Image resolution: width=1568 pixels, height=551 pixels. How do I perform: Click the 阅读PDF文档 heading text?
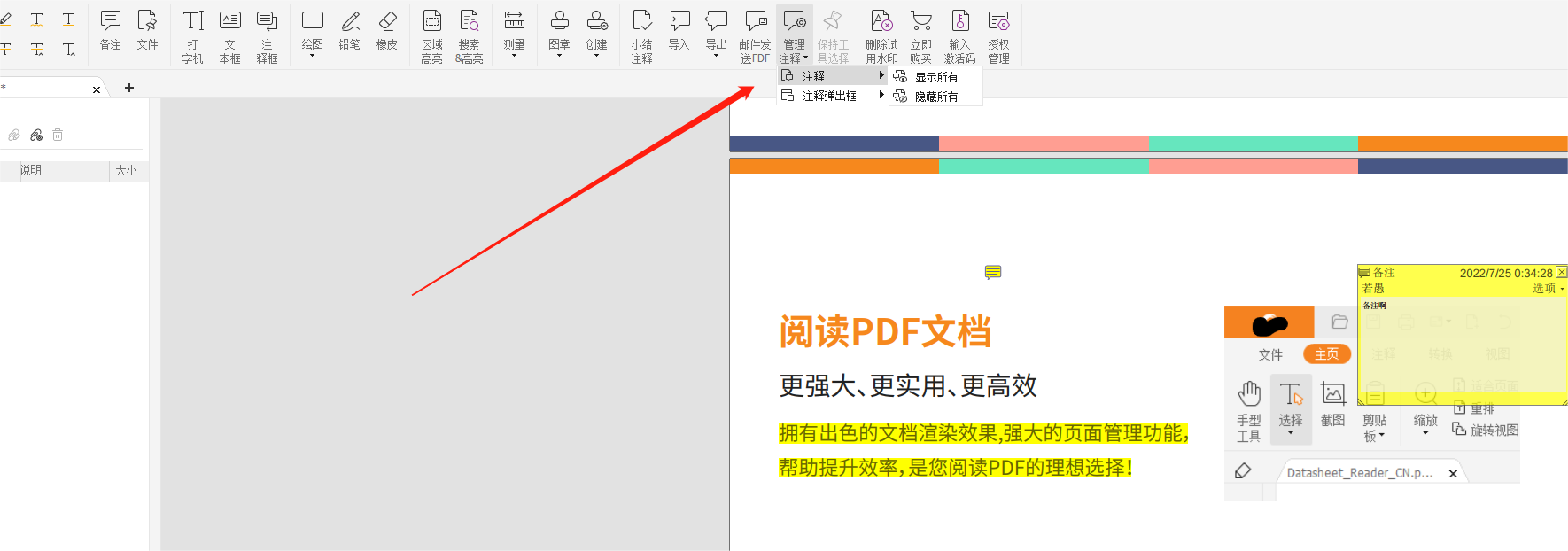[x=885, y=332]
